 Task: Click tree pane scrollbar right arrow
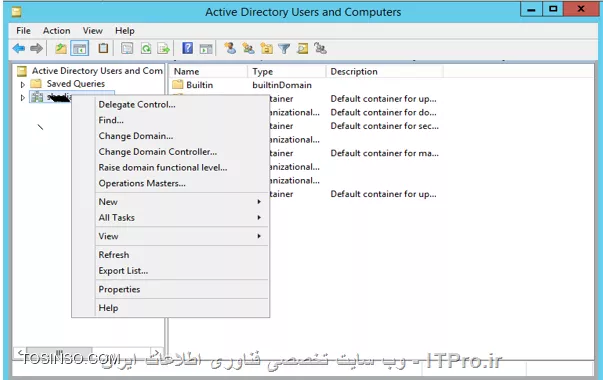coord(157,352)
